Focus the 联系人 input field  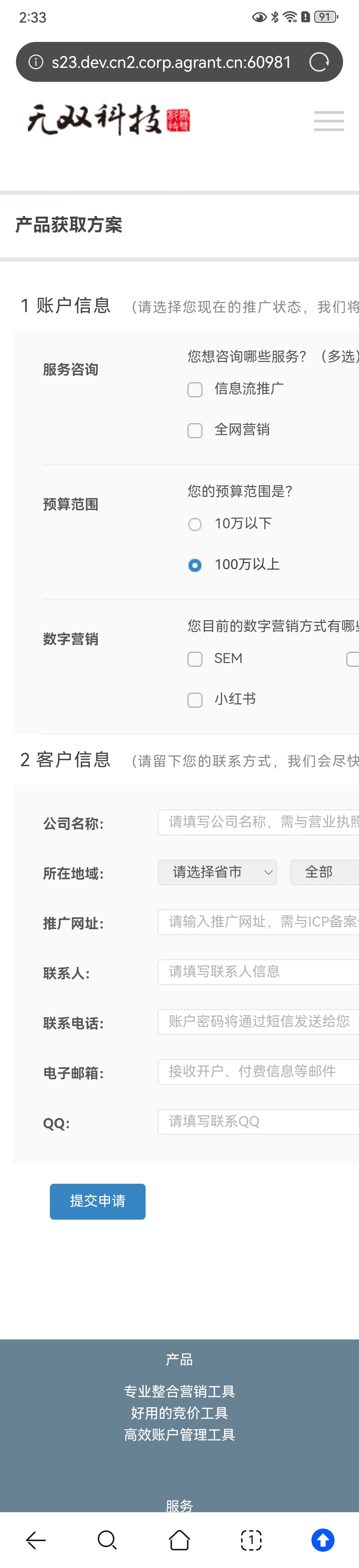pos(258,971)
